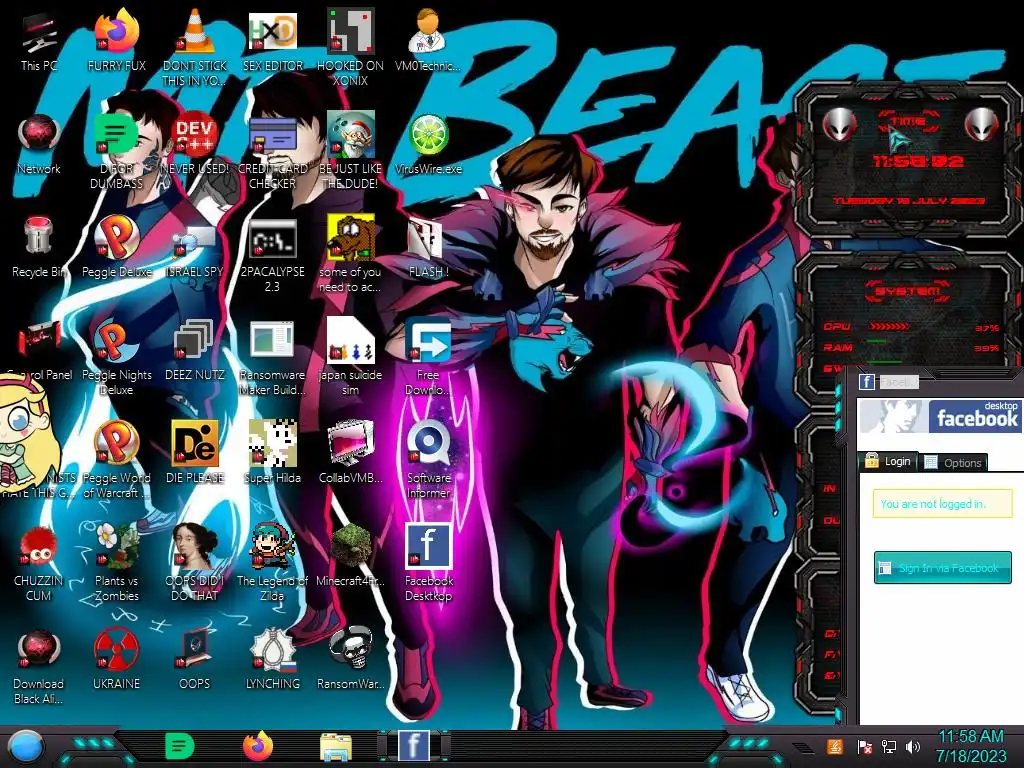
Task: Open the CollabVMB shortcut
Action: tap(351, 453)
